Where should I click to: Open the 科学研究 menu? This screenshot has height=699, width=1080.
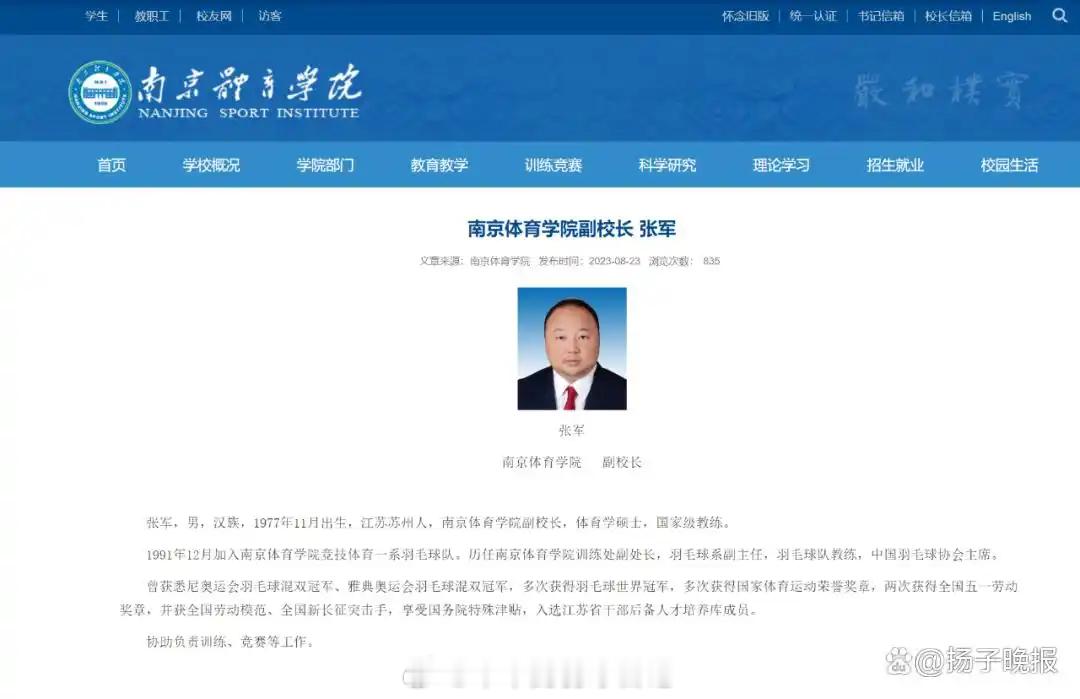click(667, 165)
